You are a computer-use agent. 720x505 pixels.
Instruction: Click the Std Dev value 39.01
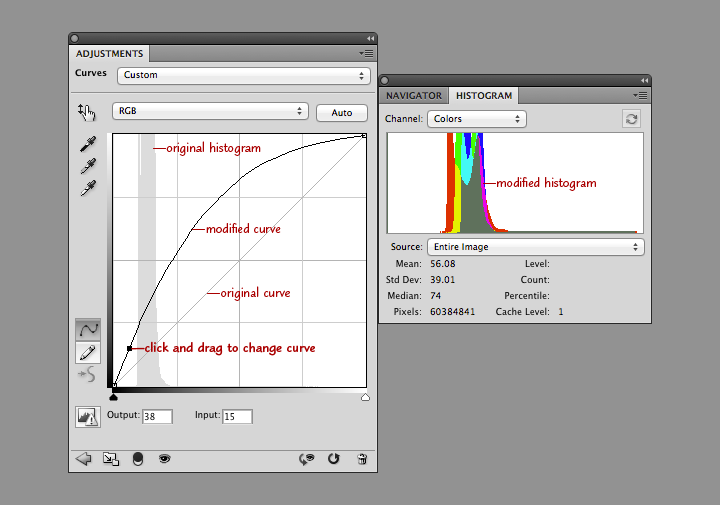tap(442, 280)
